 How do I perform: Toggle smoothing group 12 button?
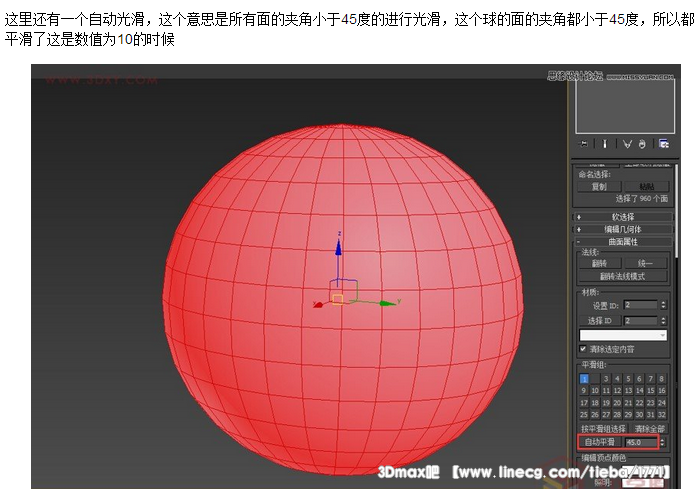pos(617,390)
